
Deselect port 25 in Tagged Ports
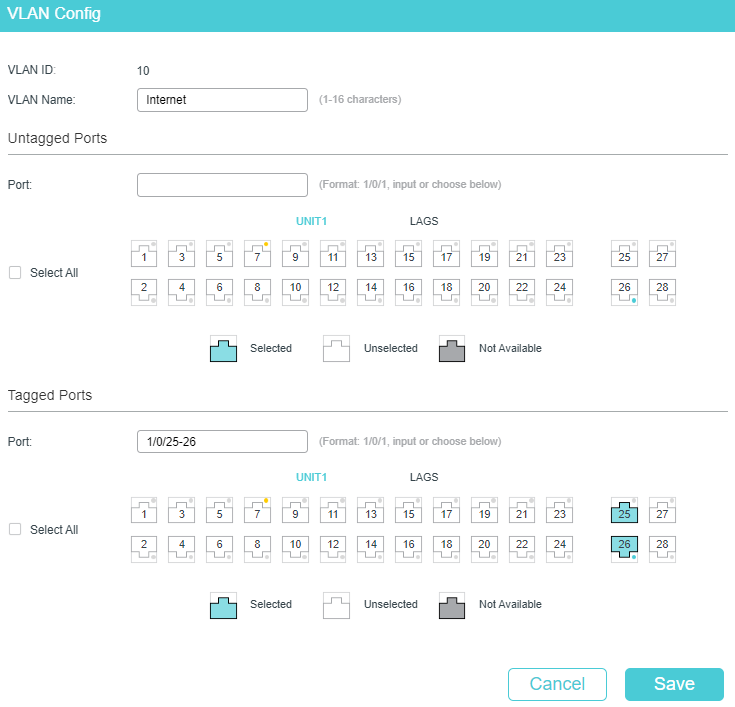point(624,511)
